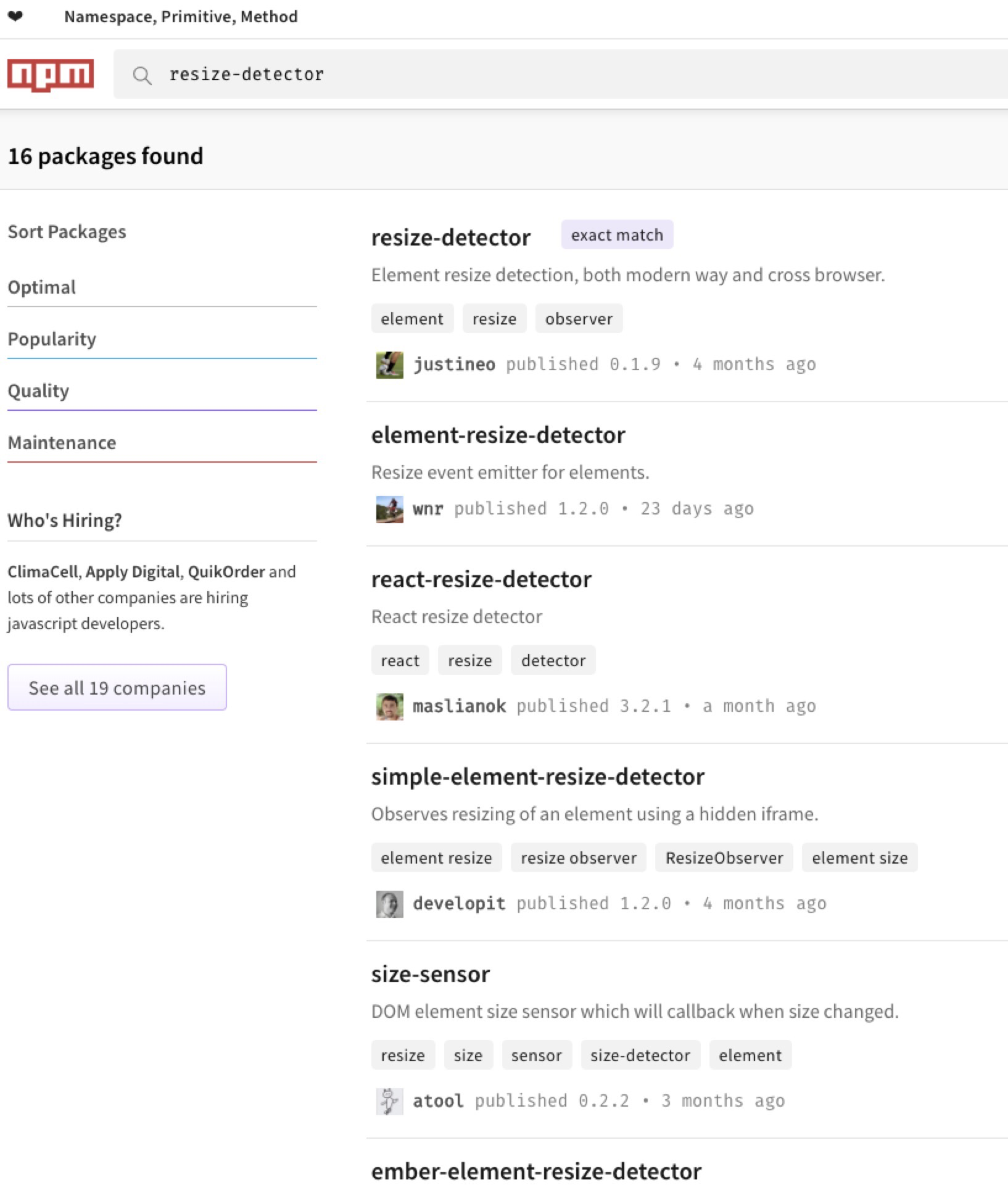Click the npm logo
Viewport: 1008px width, 1193px height.
(51, 75)
